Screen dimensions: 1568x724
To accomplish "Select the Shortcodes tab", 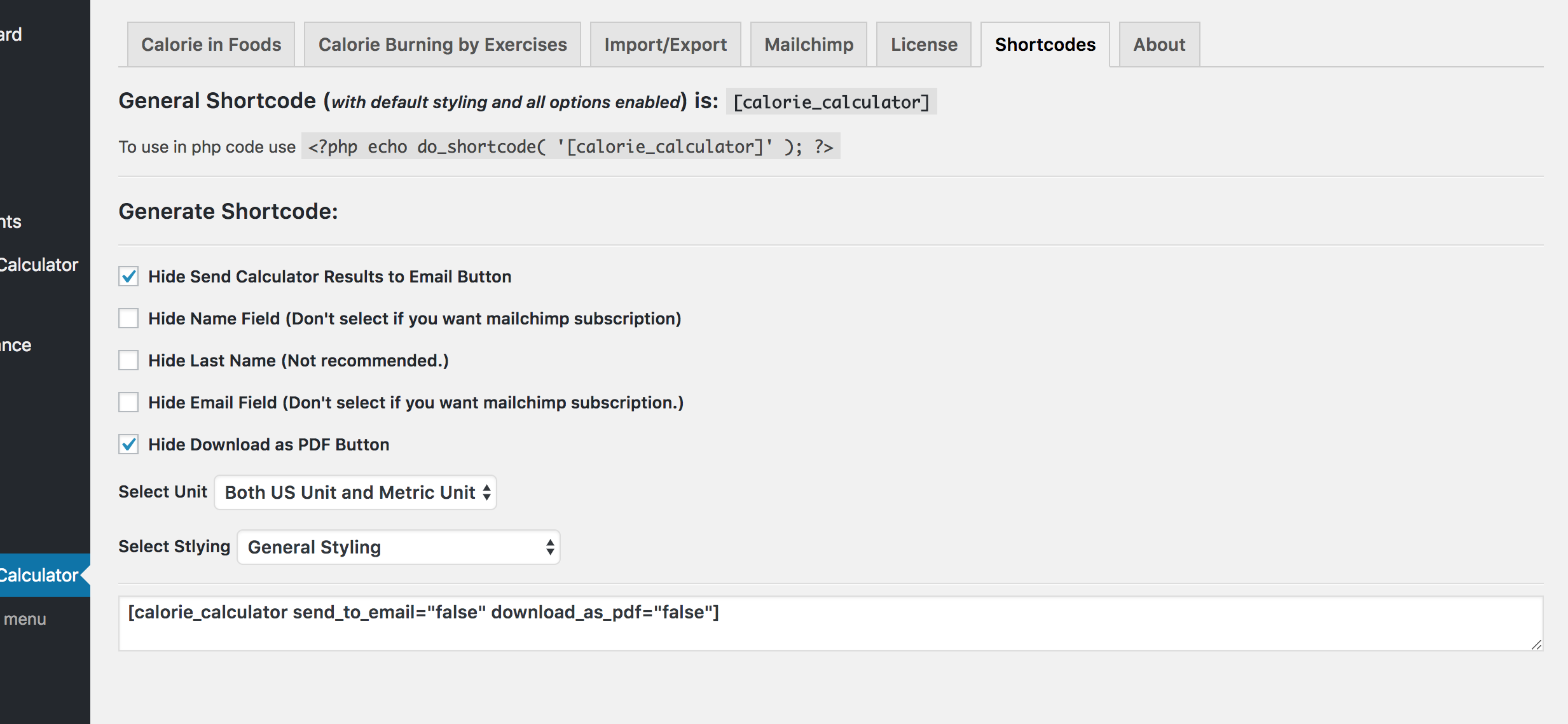I will point(1045,45).
